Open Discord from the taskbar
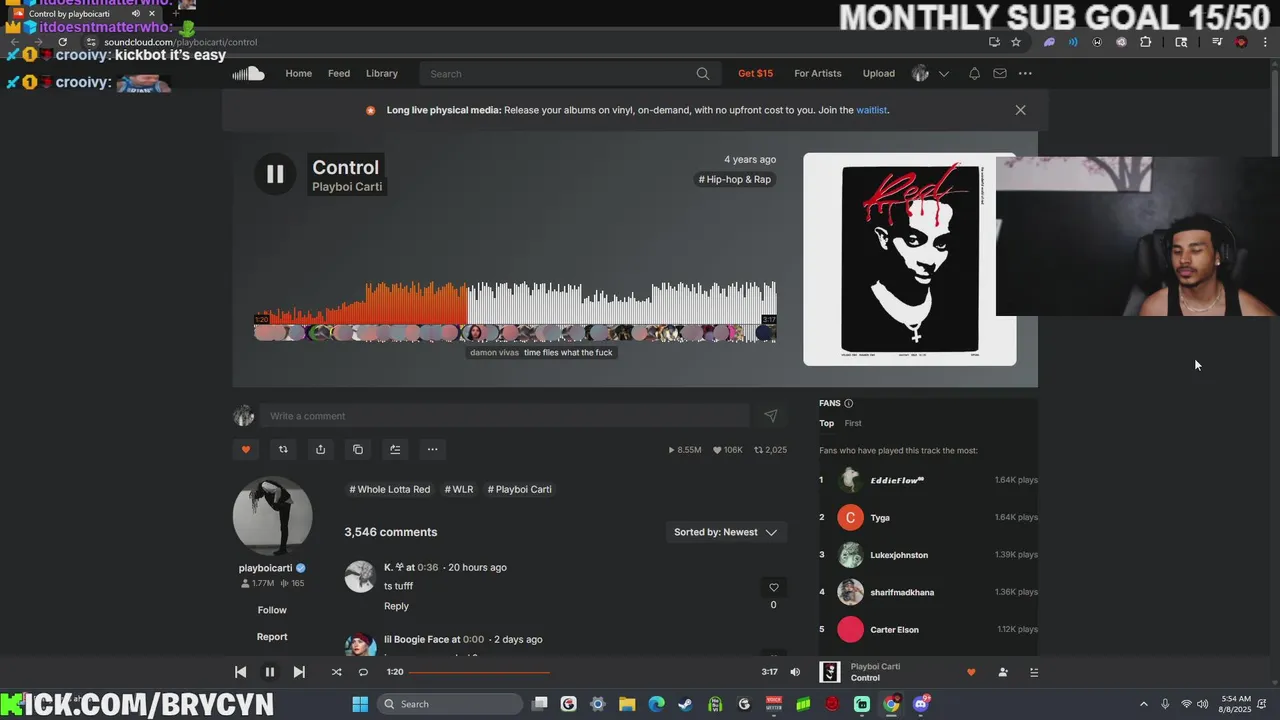 pos(920,704)
